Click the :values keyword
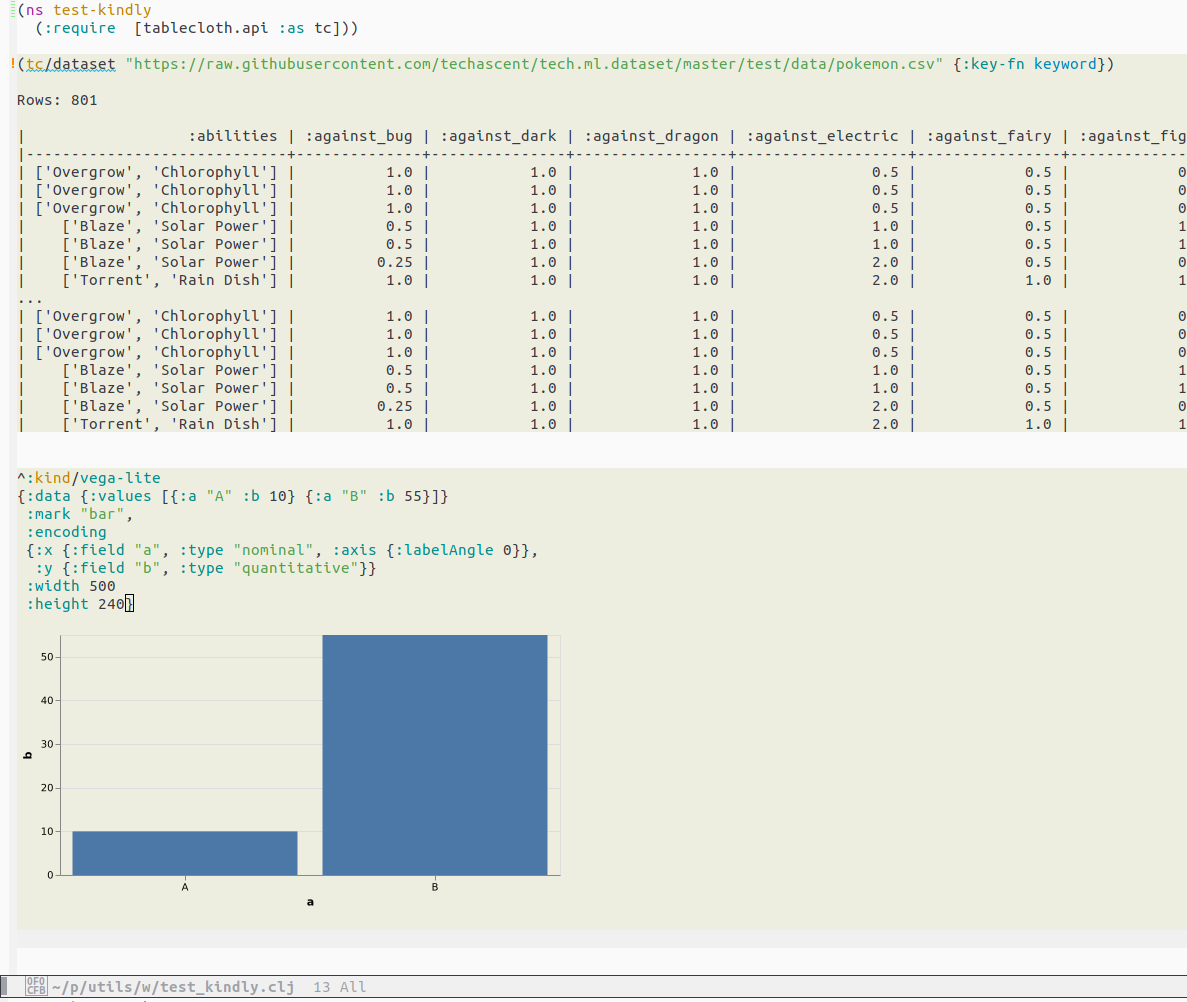1187x1002 pixels. 120,496
